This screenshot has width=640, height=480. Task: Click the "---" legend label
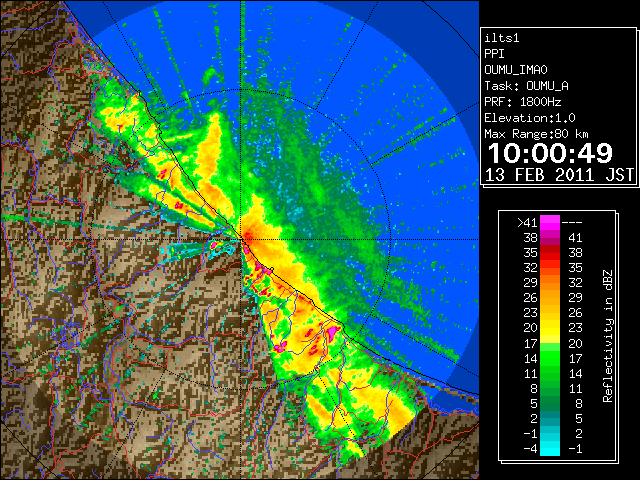(572, 222)
